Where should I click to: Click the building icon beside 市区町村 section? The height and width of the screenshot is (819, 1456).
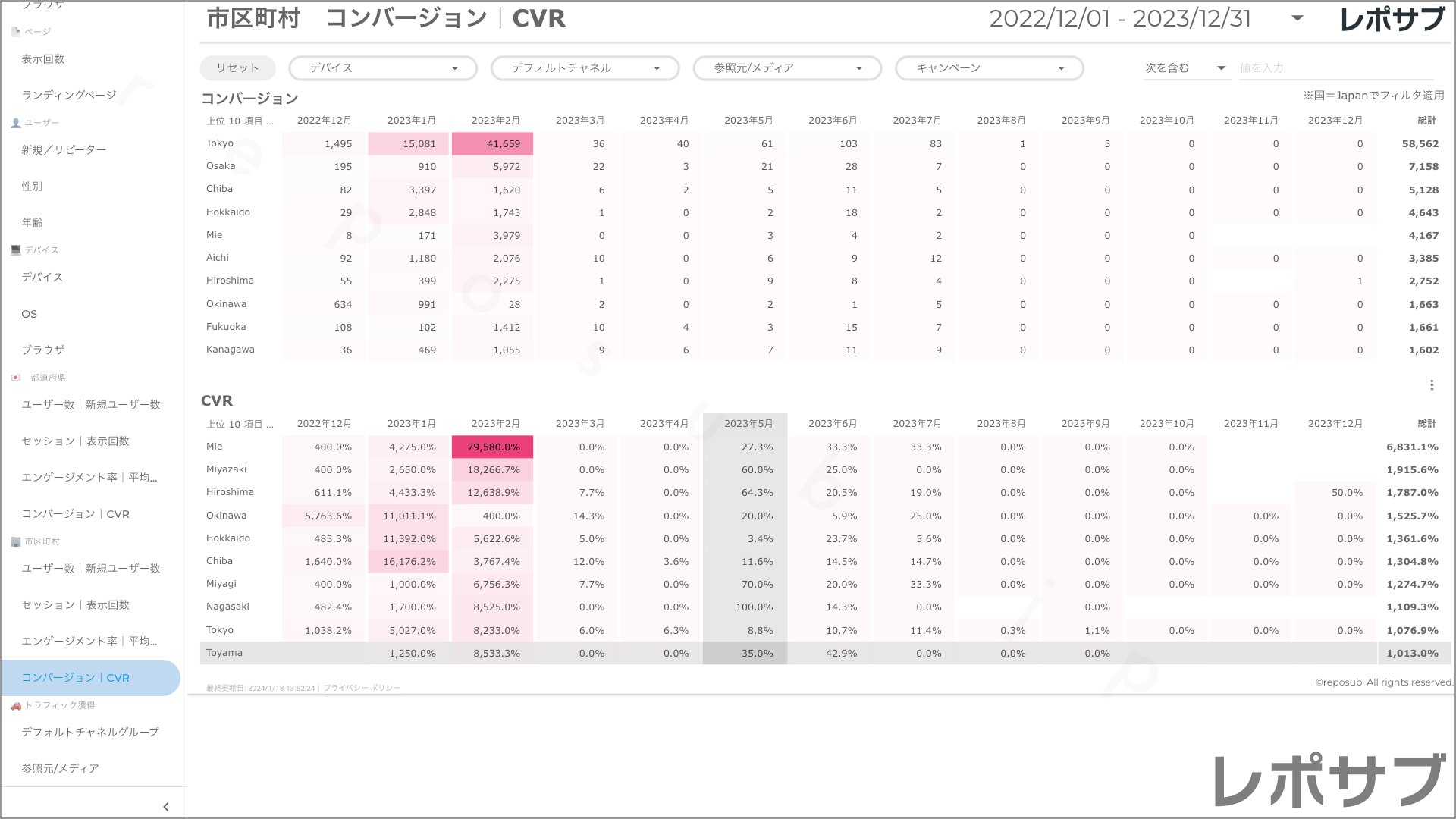(16, 541)
